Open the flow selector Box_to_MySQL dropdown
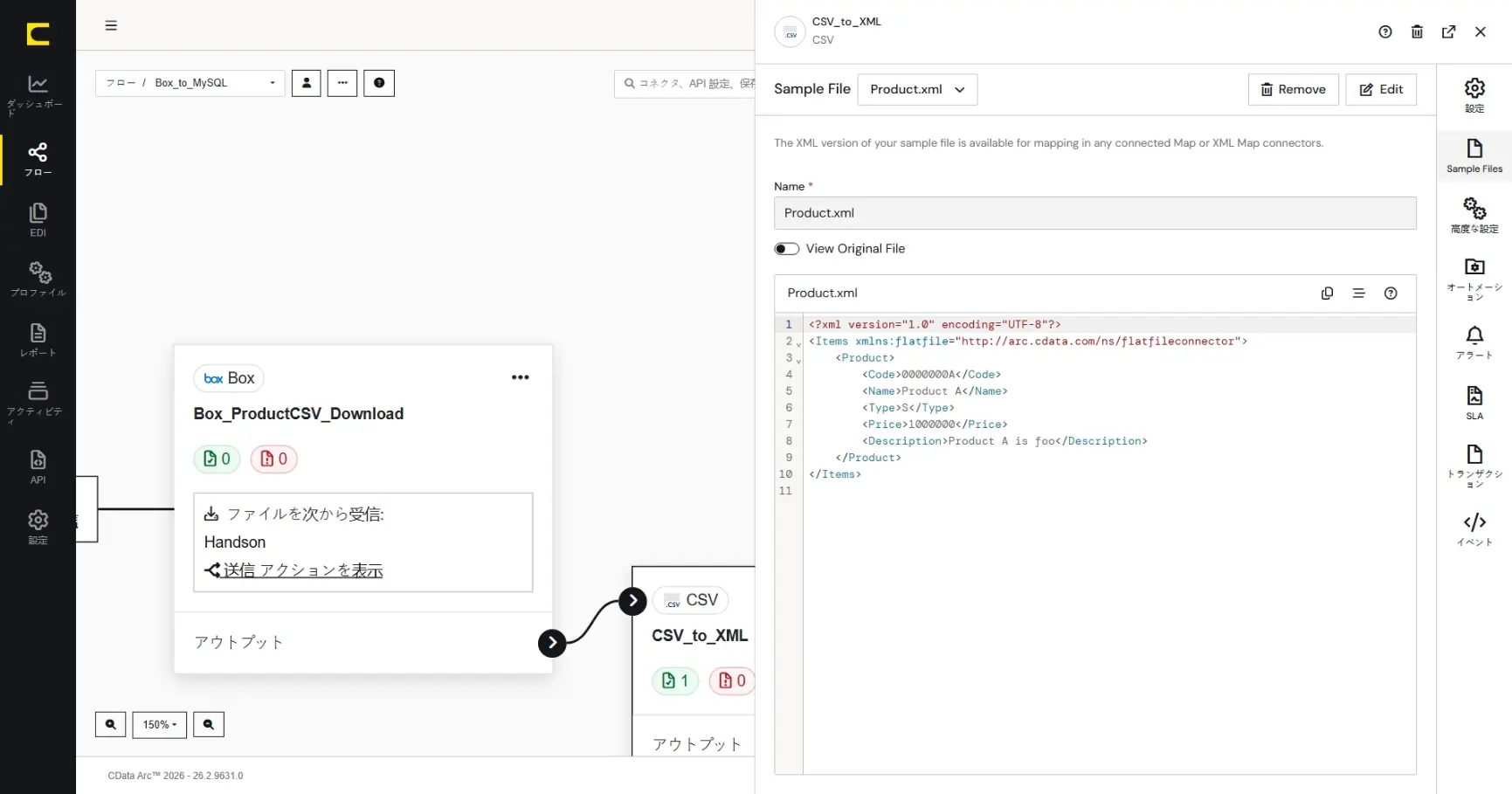 click(190, 83)
